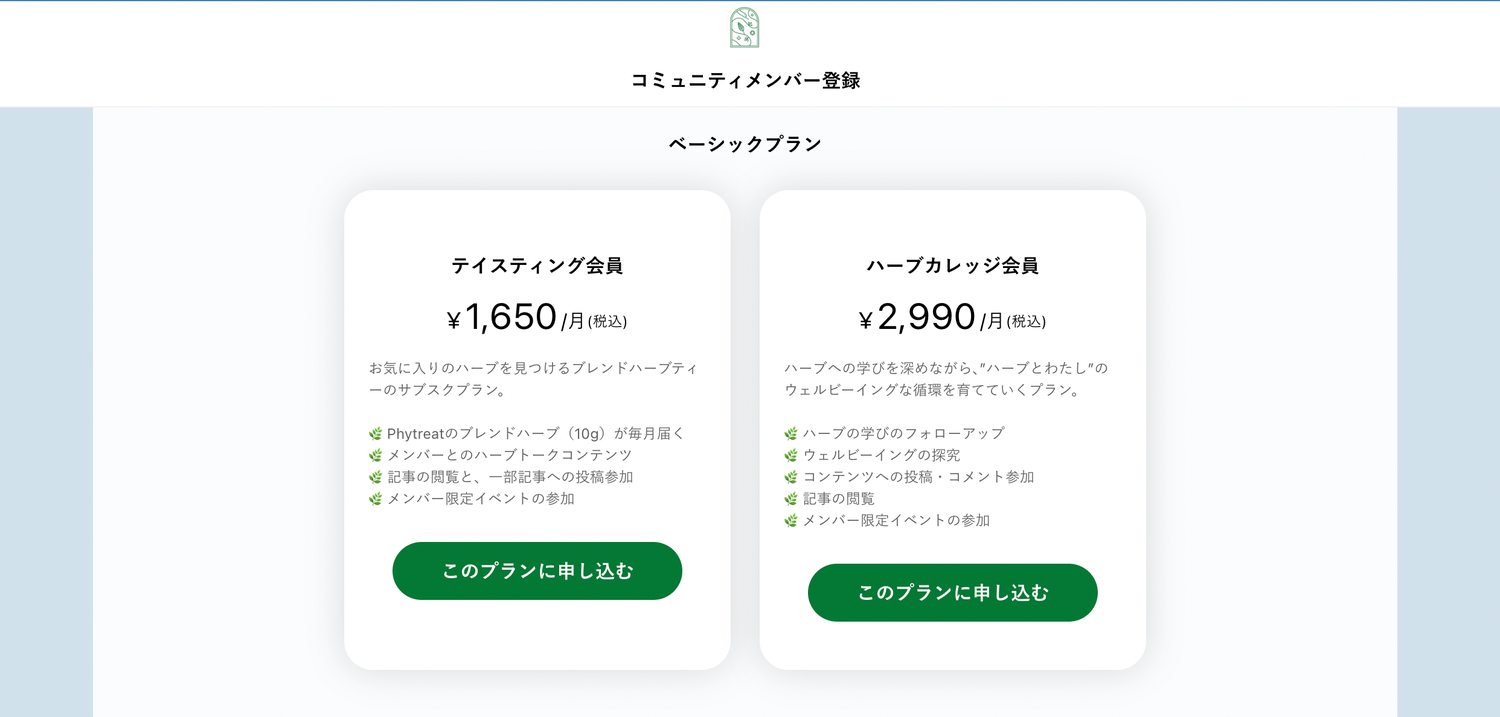Click the コミュニティメンバー登録 page title
1500x717 pixels.
tap(745, 80)
